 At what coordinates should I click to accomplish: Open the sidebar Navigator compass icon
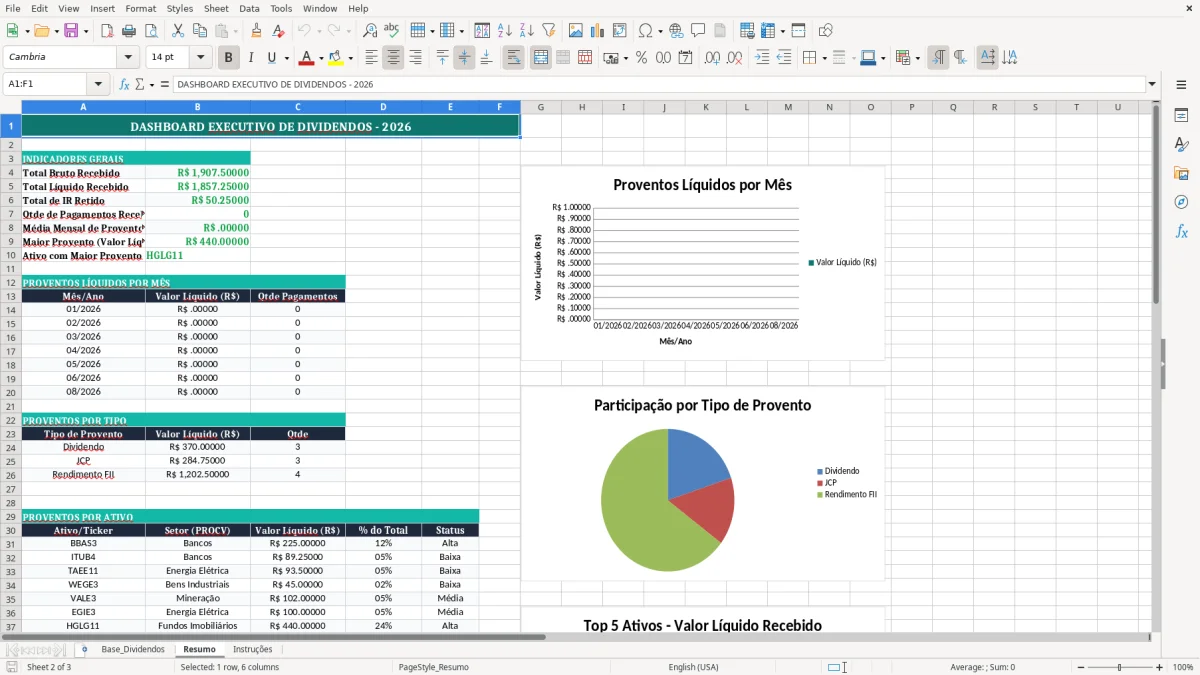pos(1181,202)
